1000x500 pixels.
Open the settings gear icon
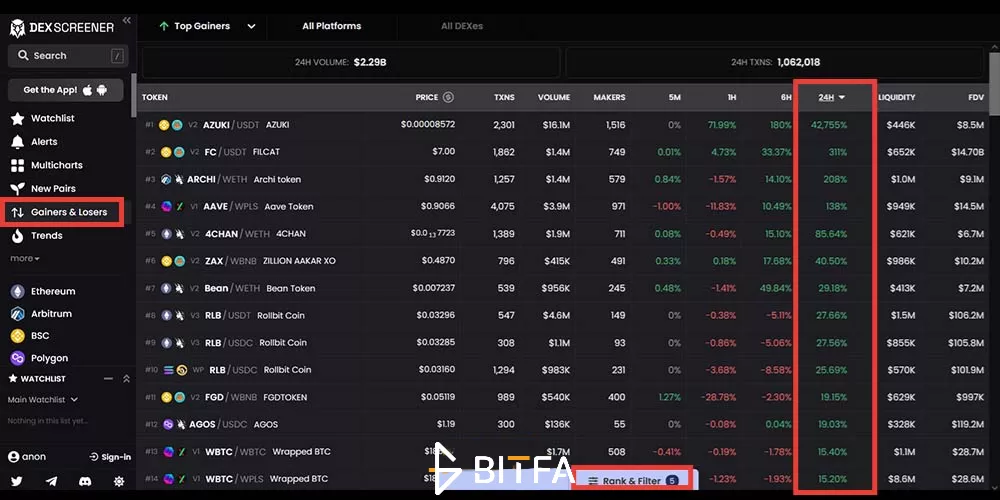point(119,482)
